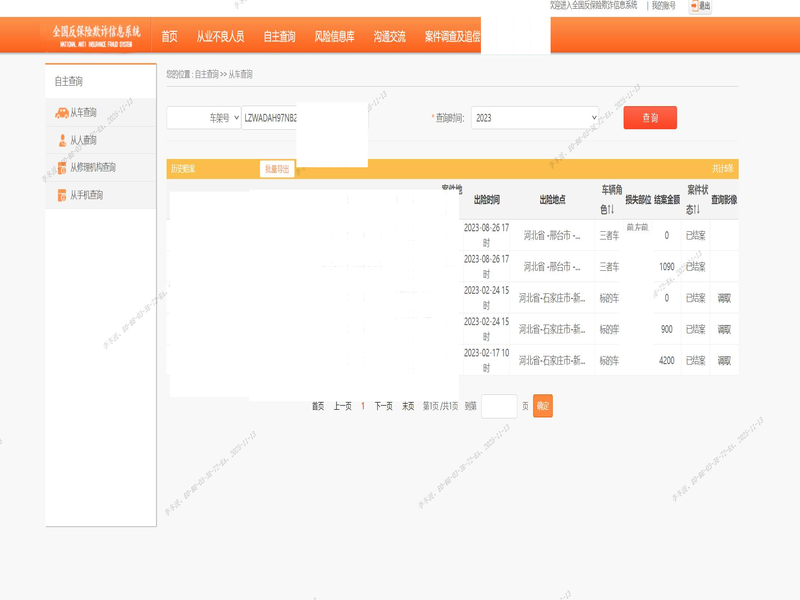This screenshot has height=600, width=800.
Task: Open 我的账号 link
Action: 663,6
